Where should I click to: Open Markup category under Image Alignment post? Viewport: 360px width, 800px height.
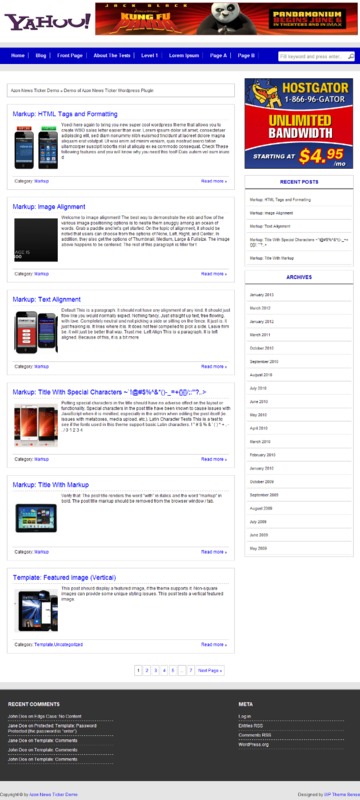tap(41, 273)
